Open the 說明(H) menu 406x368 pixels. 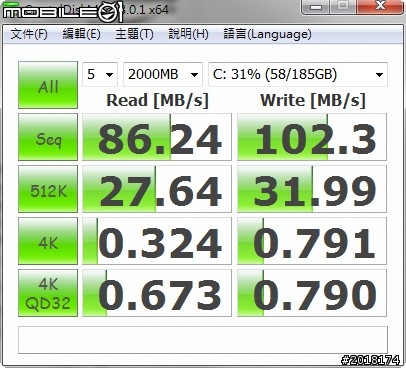click(188, 34)
